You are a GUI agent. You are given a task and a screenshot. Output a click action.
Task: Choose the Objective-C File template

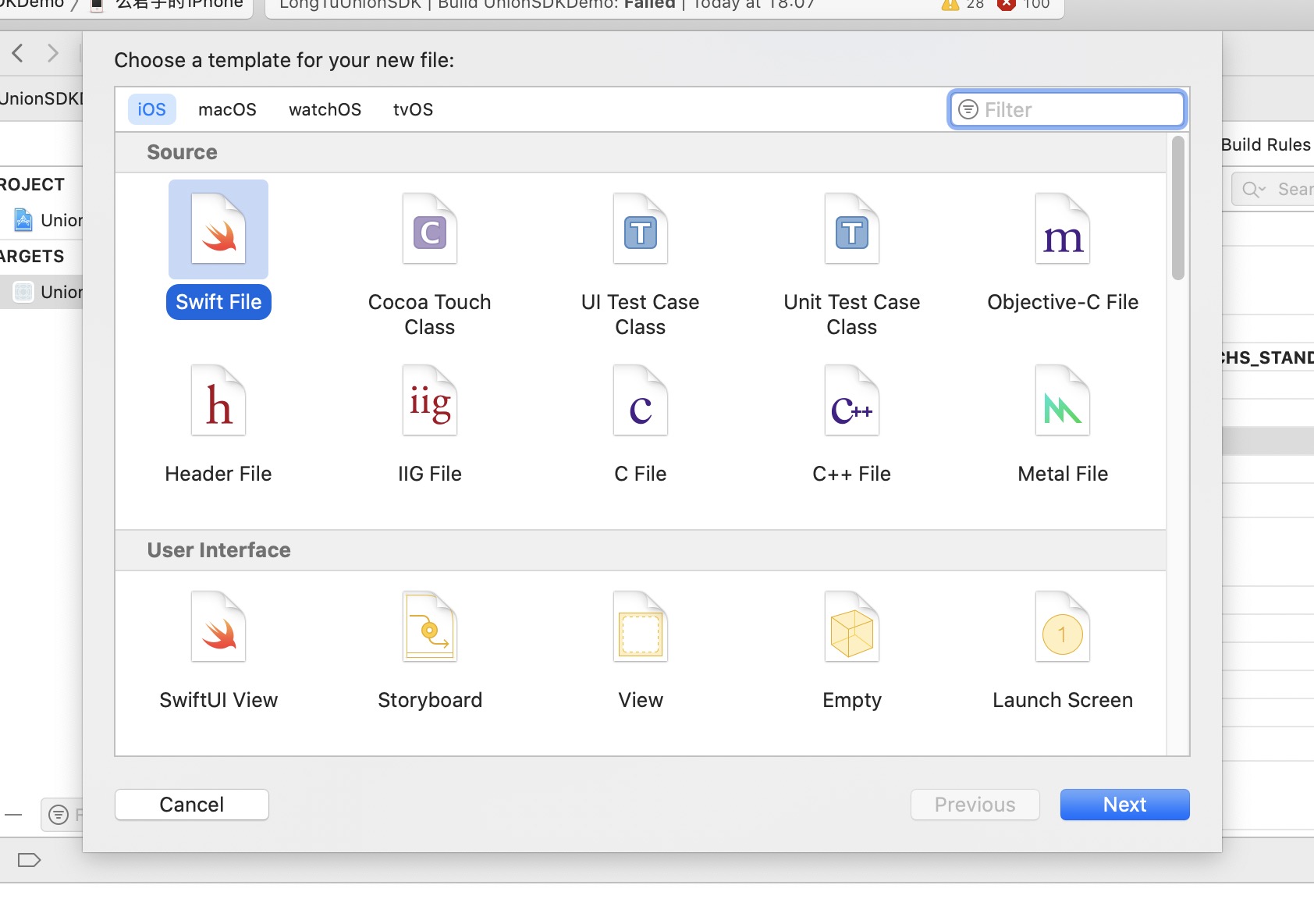pyautogui.click(x=1062, y=230)
